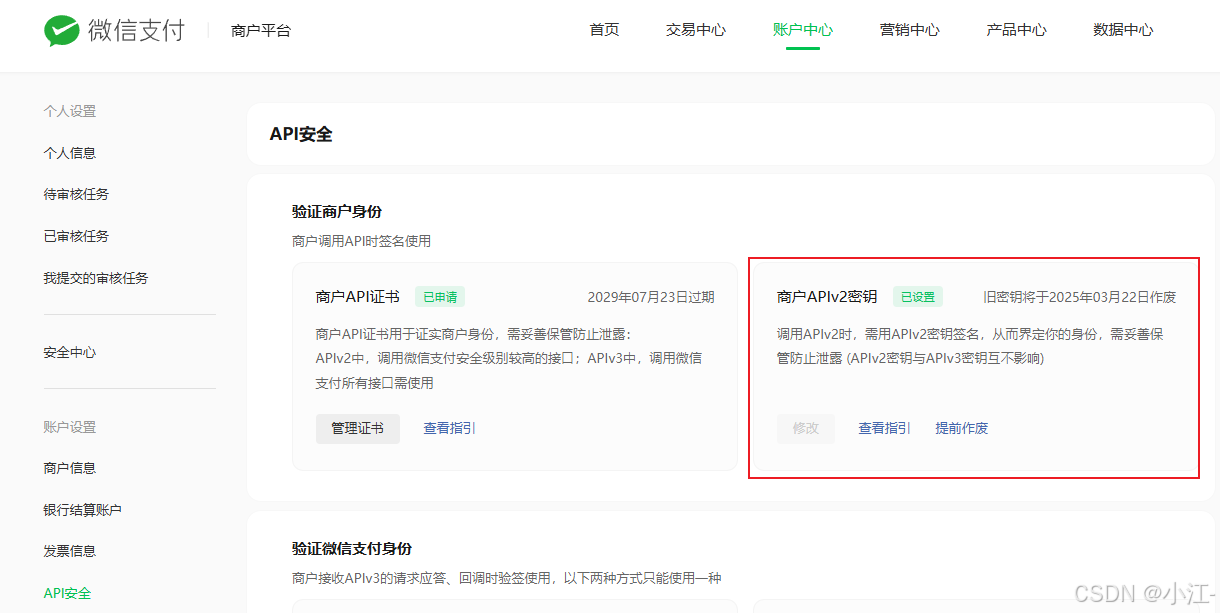
Task: Click the 商户调用API时签名使用 subtitle
Action: coord(362,241)
